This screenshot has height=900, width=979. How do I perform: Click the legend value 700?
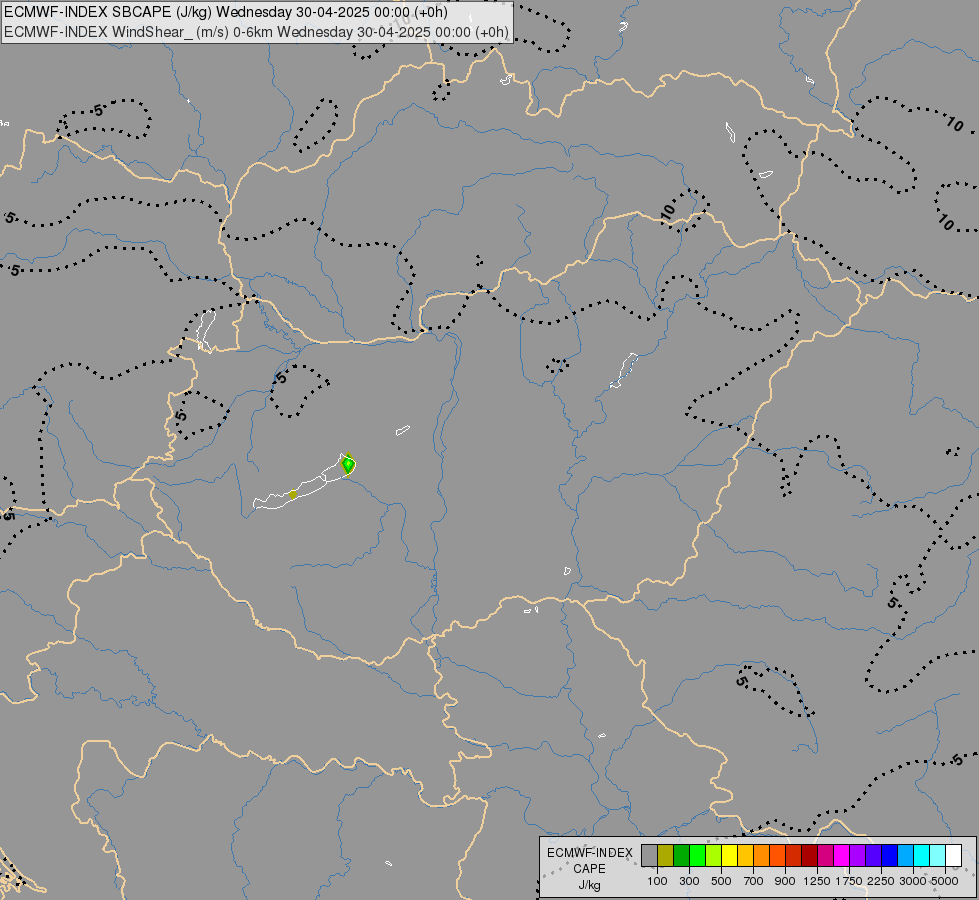(754, 881)
